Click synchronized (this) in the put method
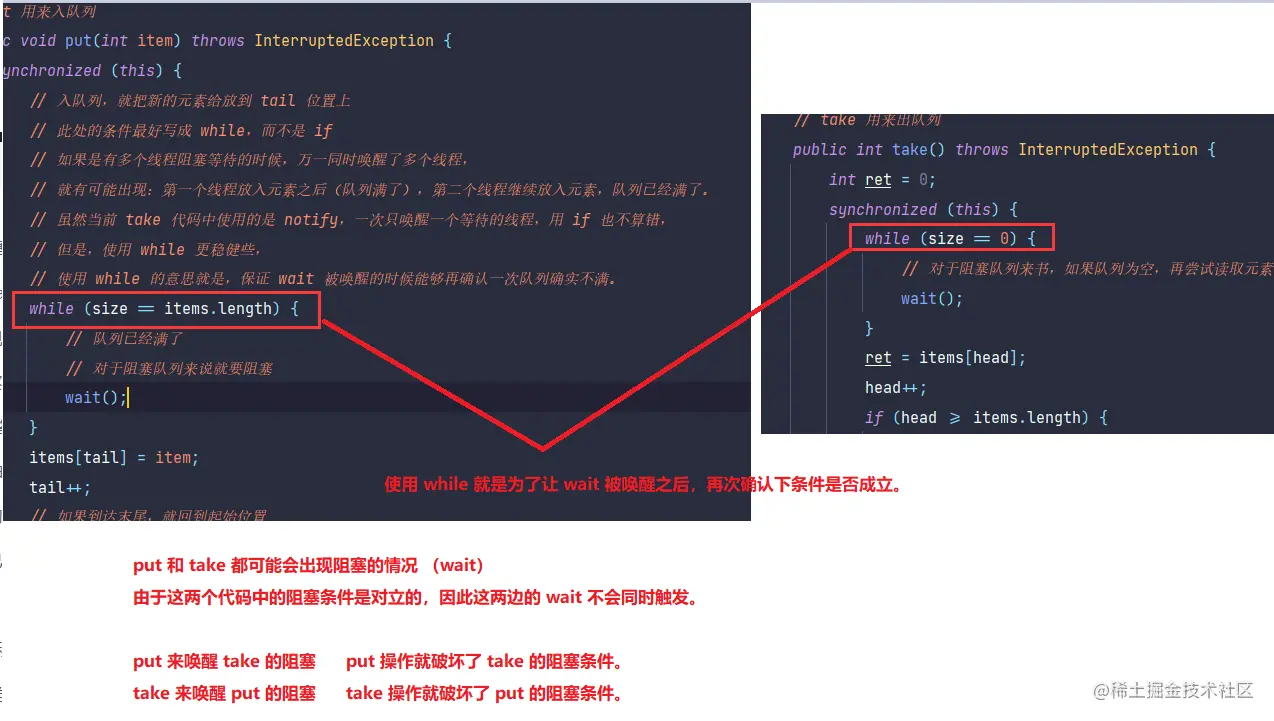 (92, 71)
